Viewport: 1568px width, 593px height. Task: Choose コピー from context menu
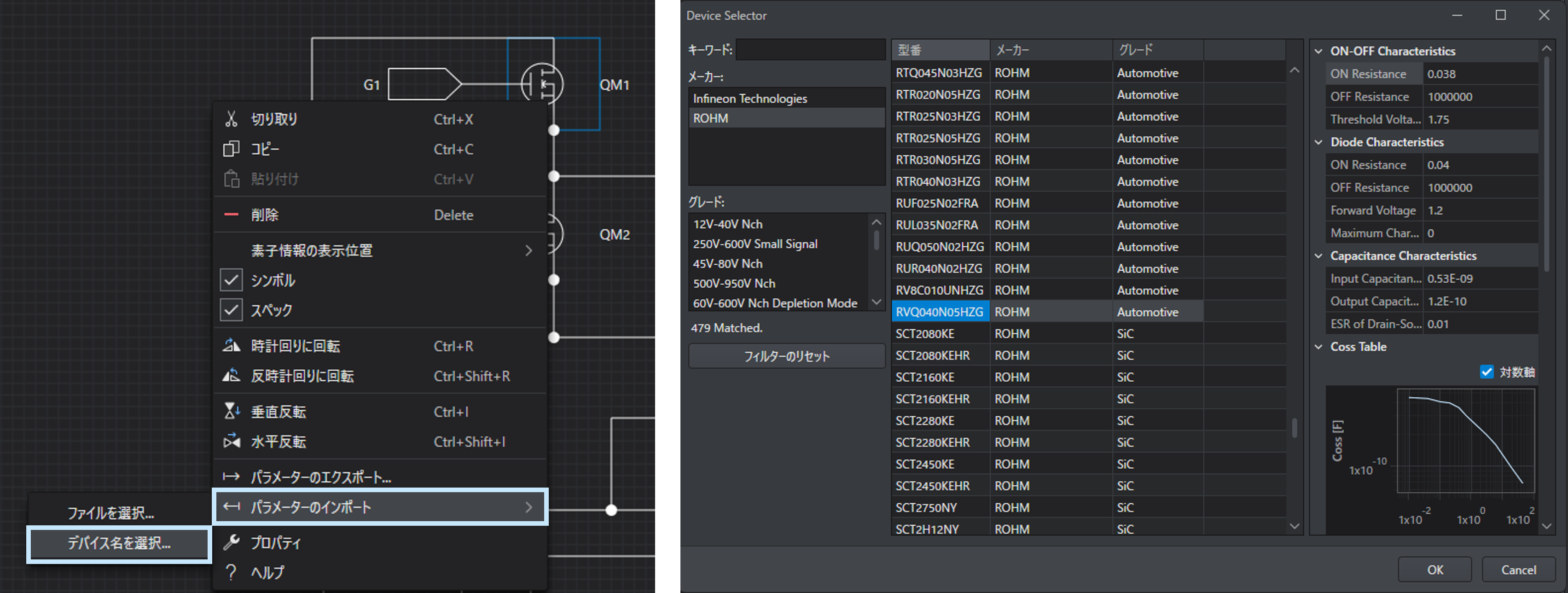pos(379,149)
